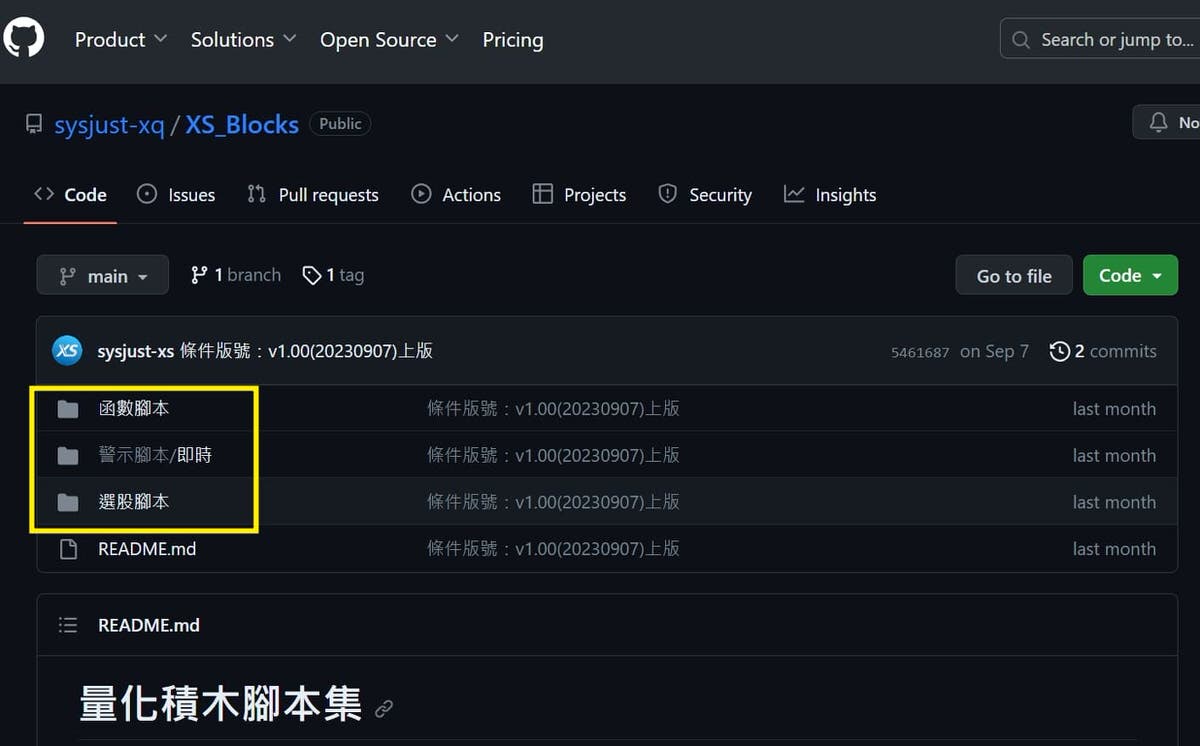This screenshot has width=1200, height=746.
Task: Open the README.md file
Action: (147, 549)
